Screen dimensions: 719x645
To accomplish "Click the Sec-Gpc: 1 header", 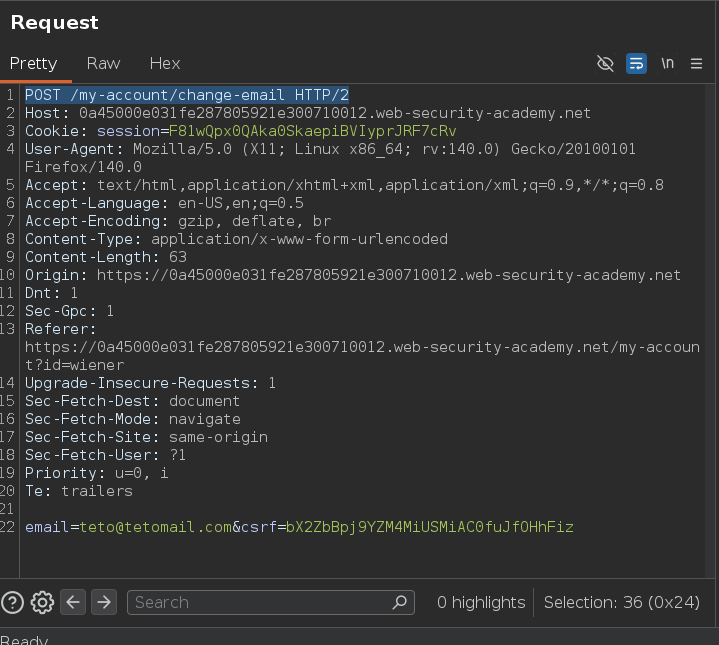I will (69, 311).
